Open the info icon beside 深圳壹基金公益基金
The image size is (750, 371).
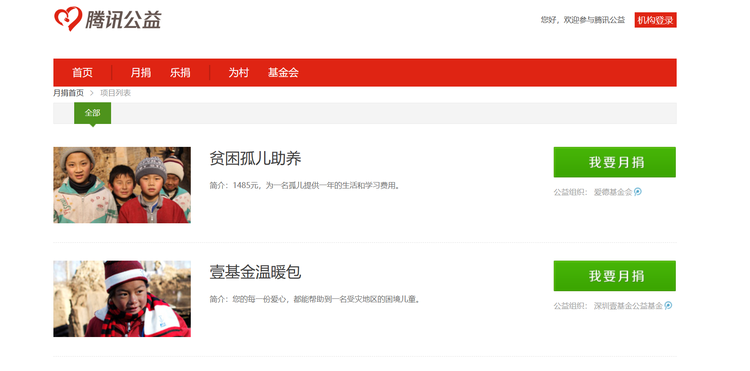668,306
